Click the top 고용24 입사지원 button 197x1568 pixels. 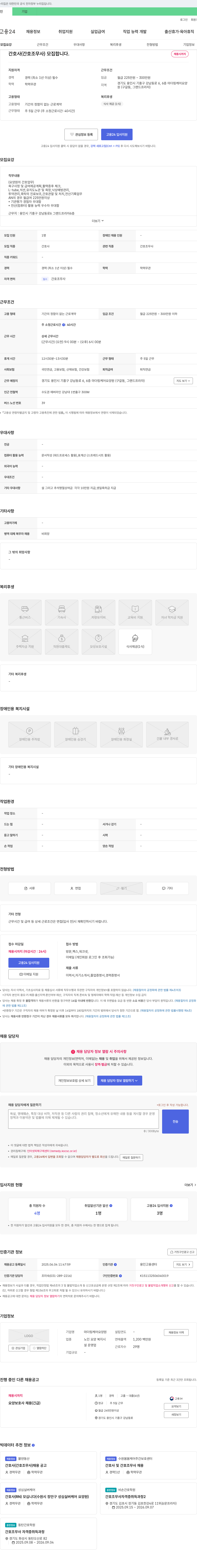(117, 134)
